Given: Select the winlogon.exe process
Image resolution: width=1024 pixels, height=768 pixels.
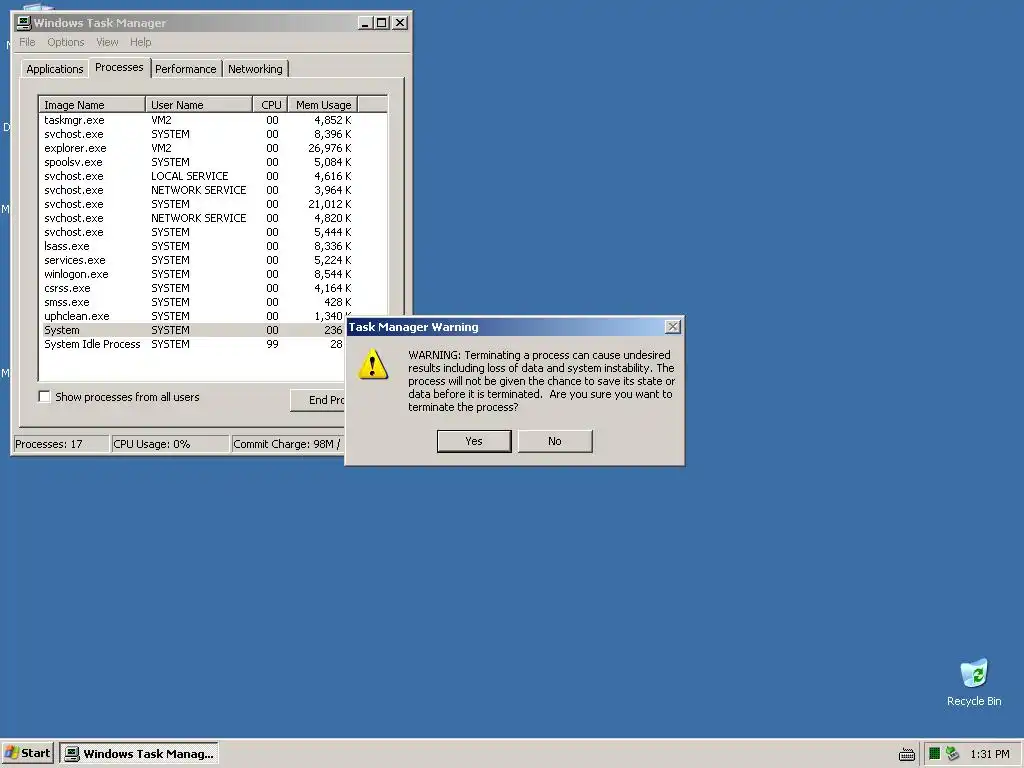Looking at the screenshot, I should coord(198,274).
